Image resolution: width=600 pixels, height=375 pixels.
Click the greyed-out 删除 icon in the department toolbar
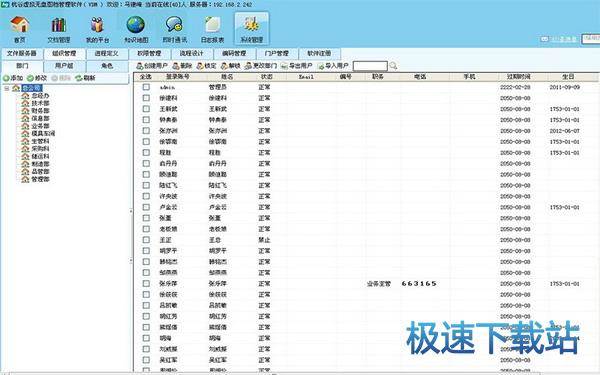[x=54, y=78]
